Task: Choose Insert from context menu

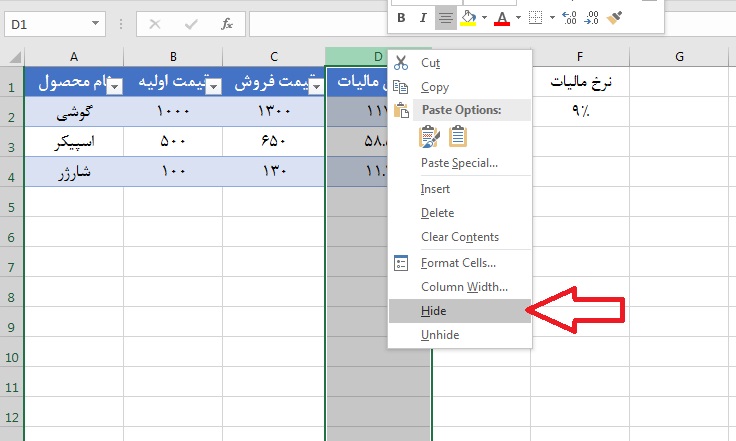Action: 460,189
